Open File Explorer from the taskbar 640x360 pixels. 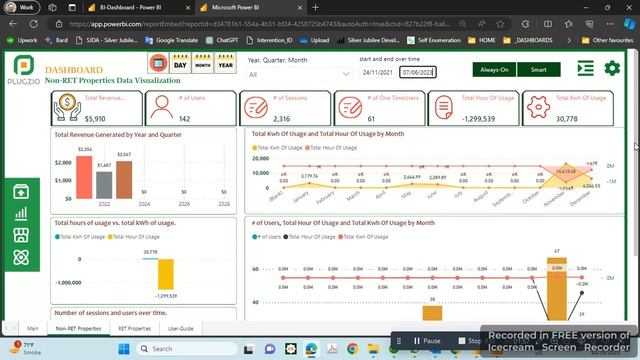pos(373,349)
